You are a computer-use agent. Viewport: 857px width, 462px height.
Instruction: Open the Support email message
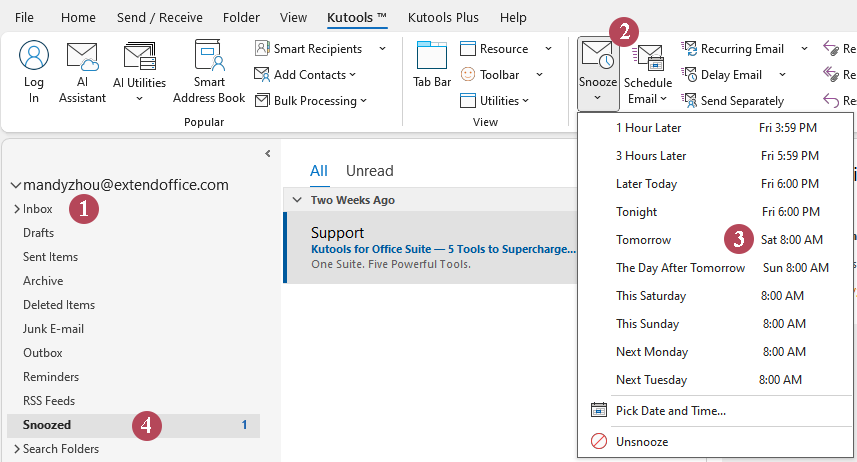point(431,248)
